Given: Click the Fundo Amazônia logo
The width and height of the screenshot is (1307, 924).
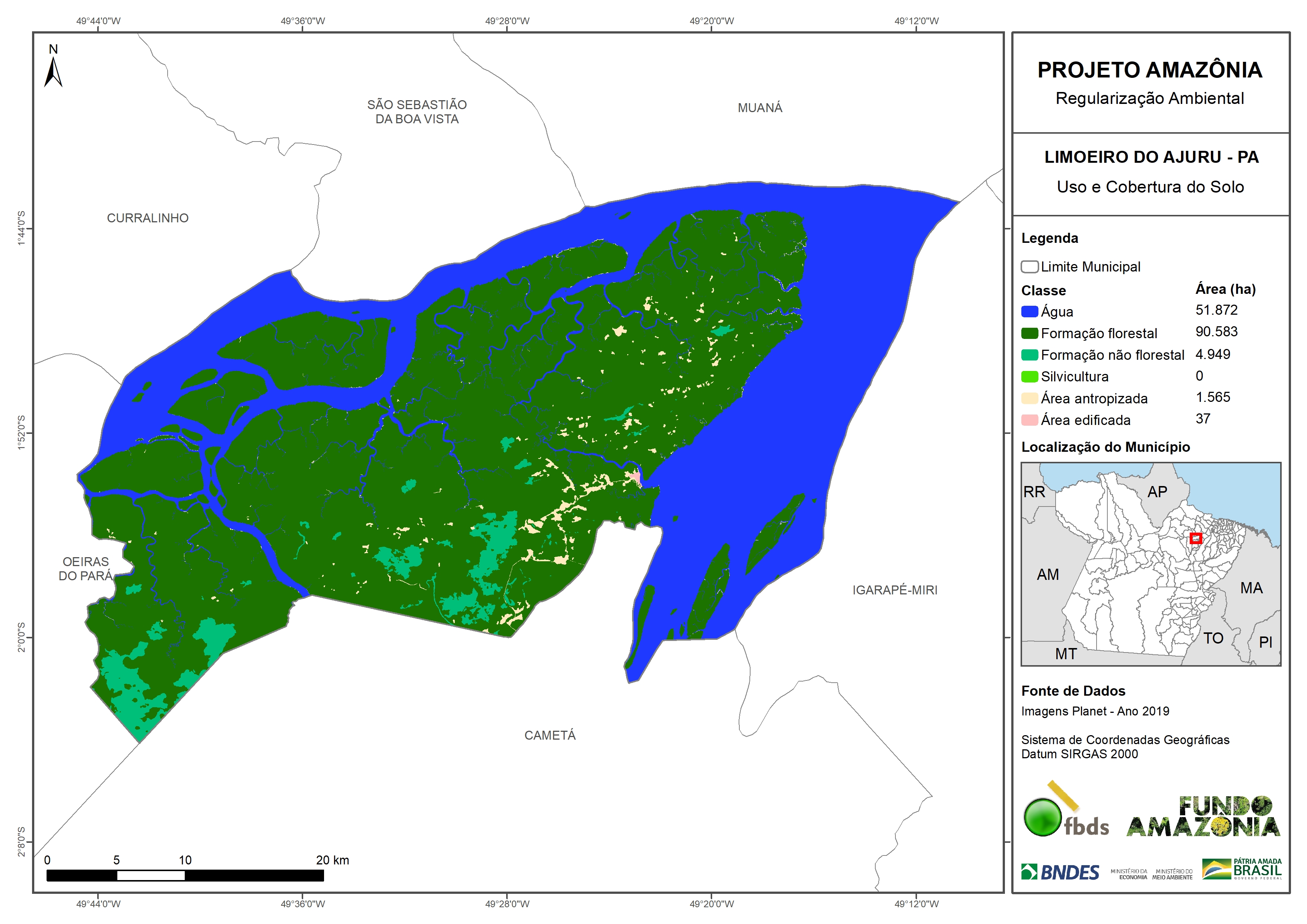Looking at the screenshot, I should coord(1203,817).
